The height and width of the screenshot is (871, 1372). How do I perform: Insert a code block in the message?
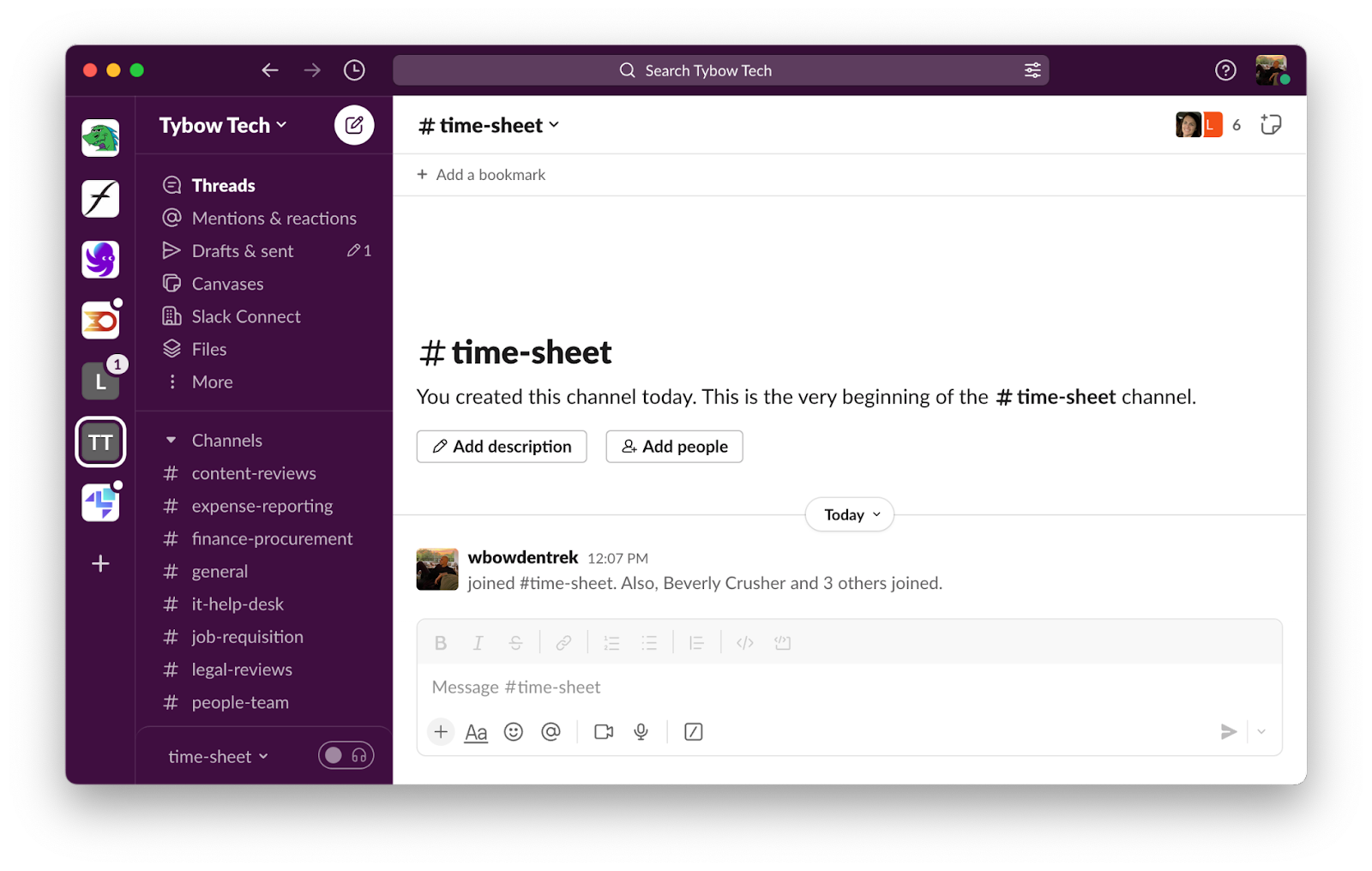[x=781, y=642]
